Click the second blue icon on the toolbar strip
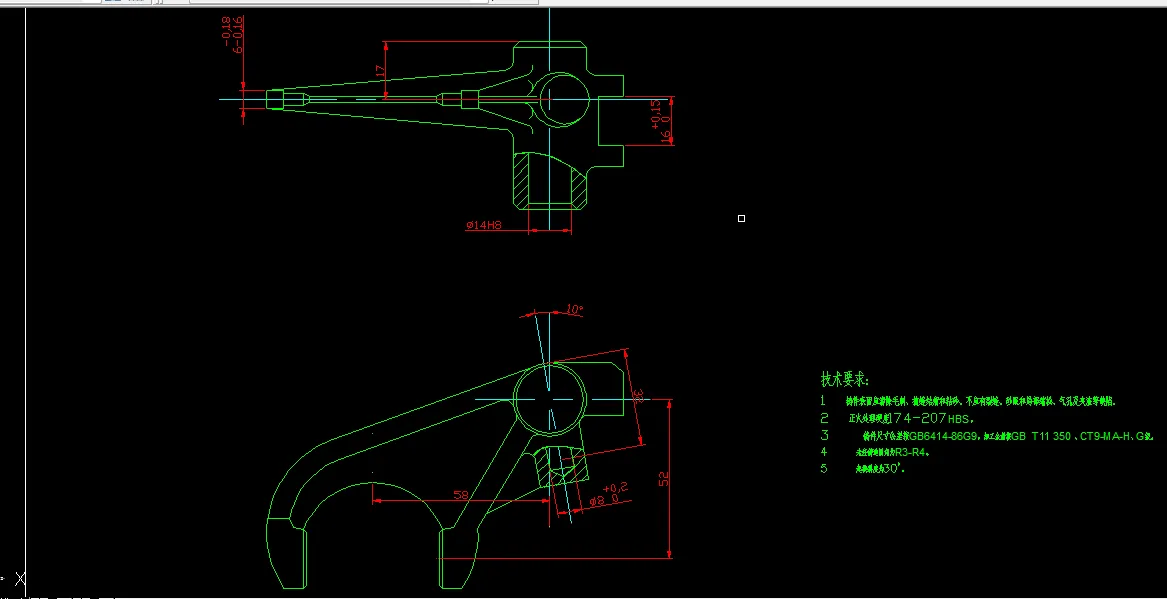Screen dimensions: 1167x599 [117, 2]
